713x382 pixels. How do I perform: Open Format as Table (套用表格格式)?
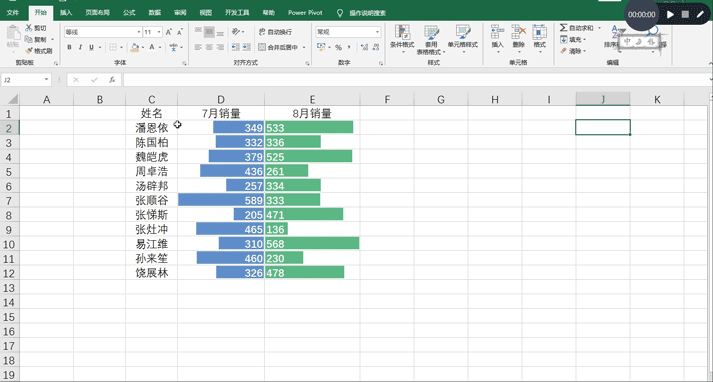coord(431,40)
